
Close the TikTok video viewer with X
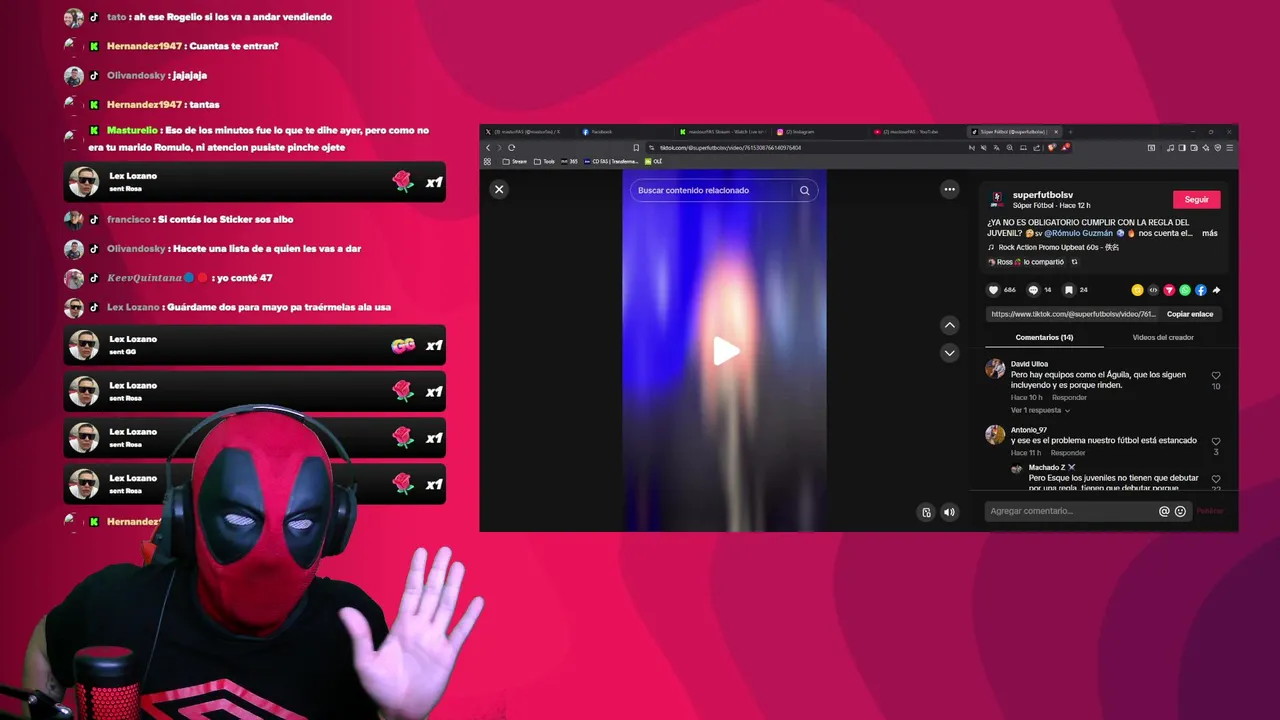(499, 189)
